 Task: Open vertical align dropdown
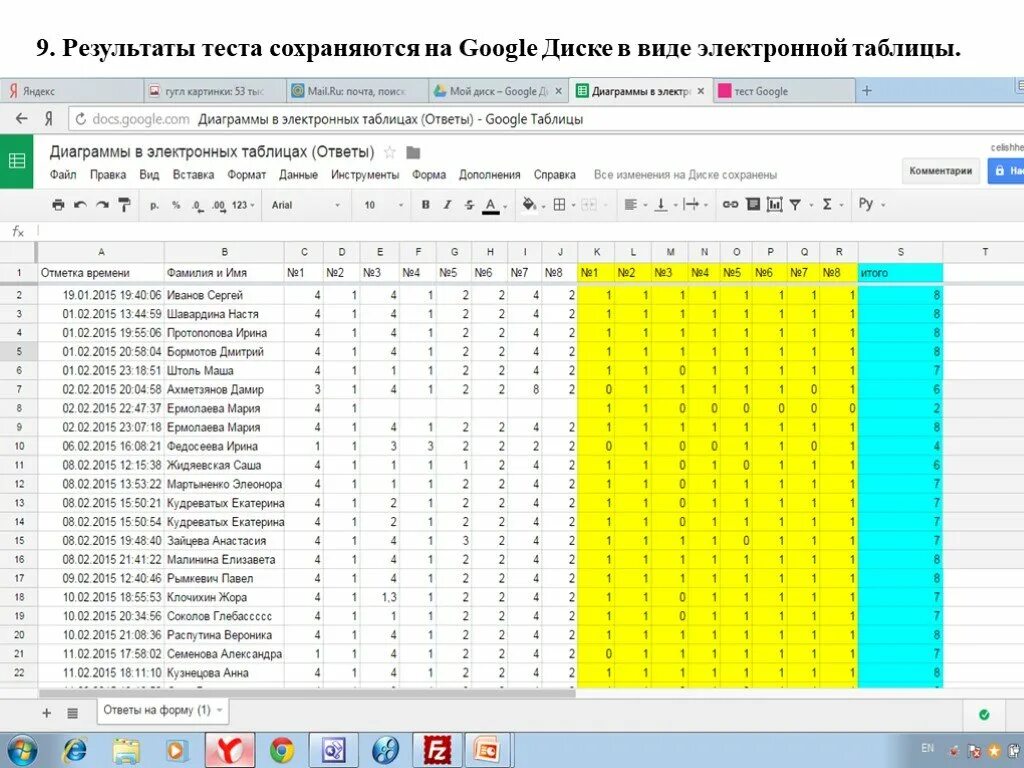665,205
